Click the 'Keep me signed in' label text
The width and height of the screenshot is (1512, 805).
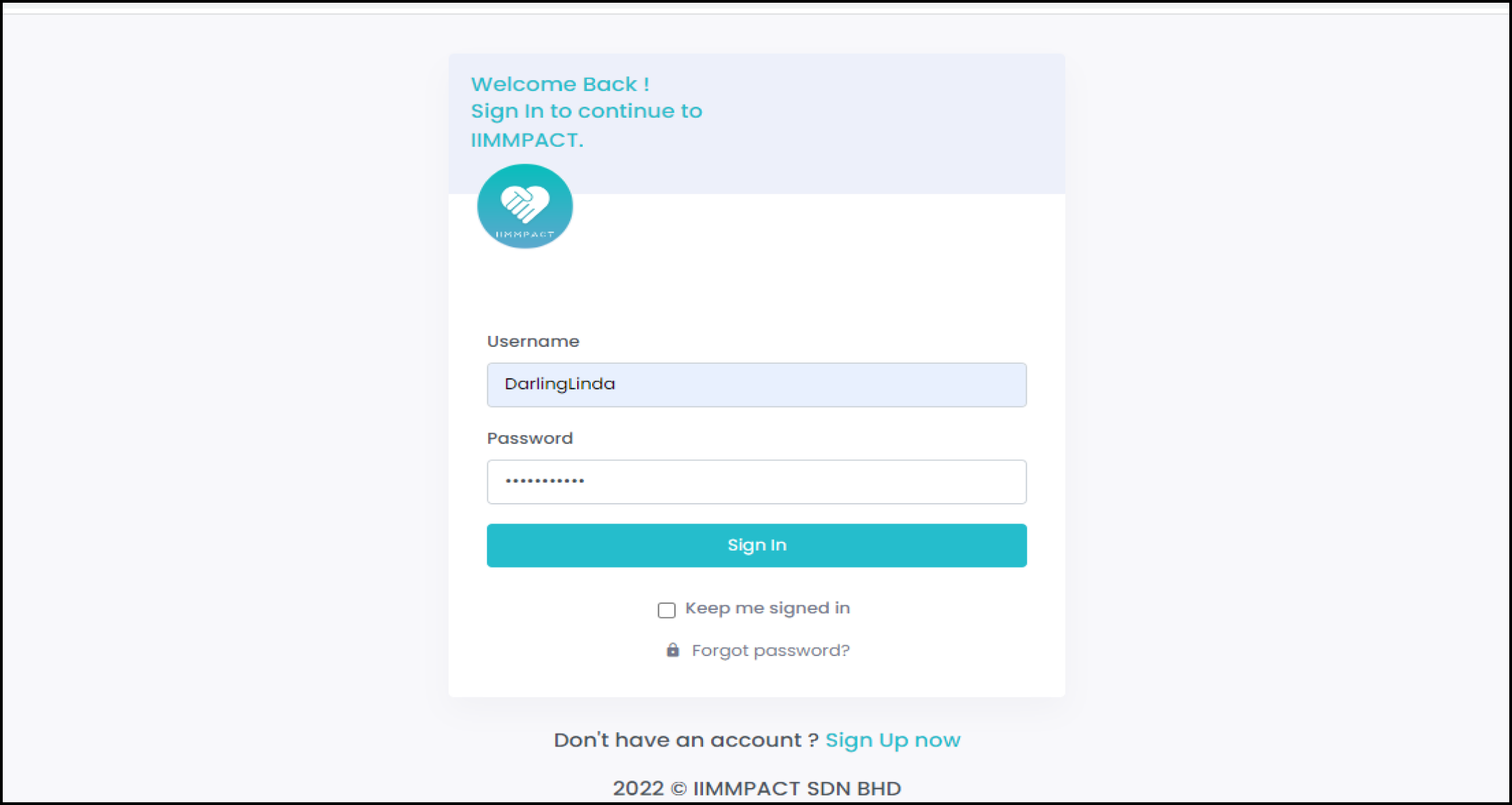(x=768, y=608)
